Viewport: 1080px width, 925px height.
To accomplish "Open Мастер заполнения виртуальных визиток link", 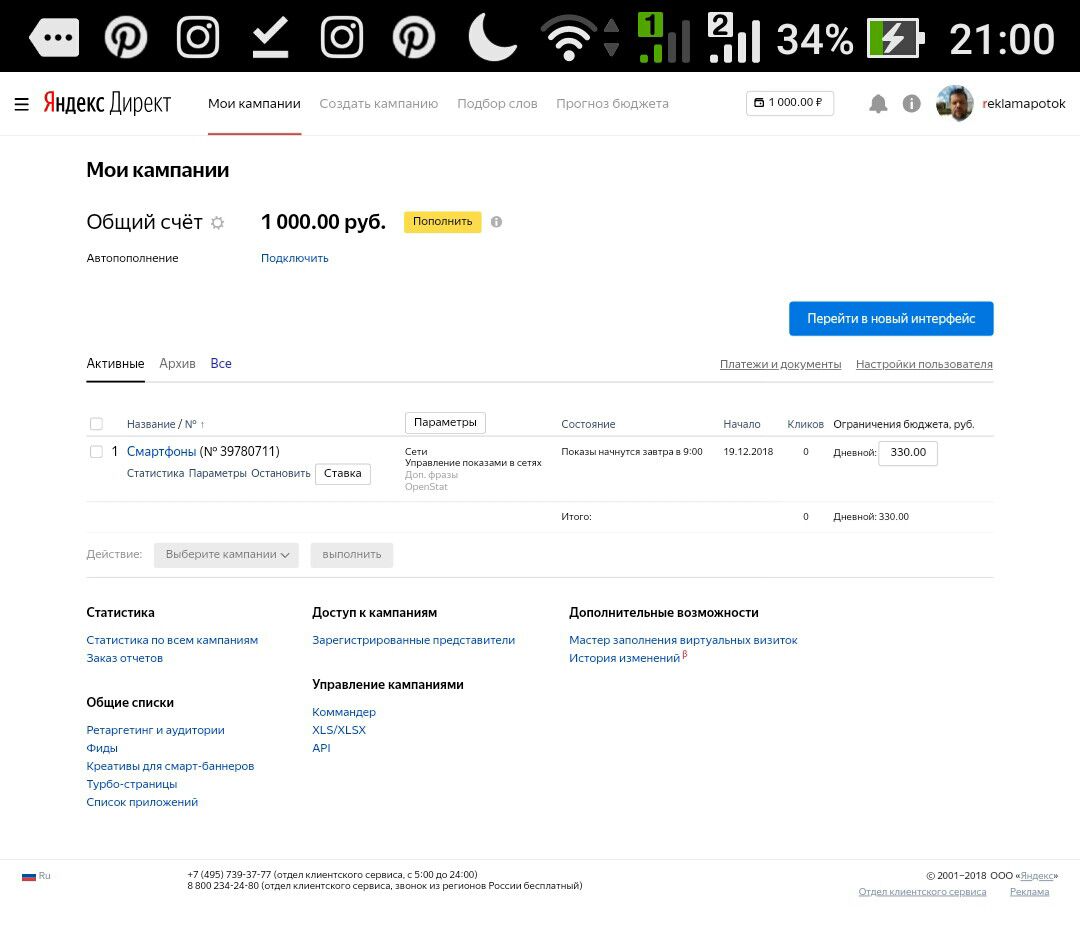I will (x=683, y=641).
